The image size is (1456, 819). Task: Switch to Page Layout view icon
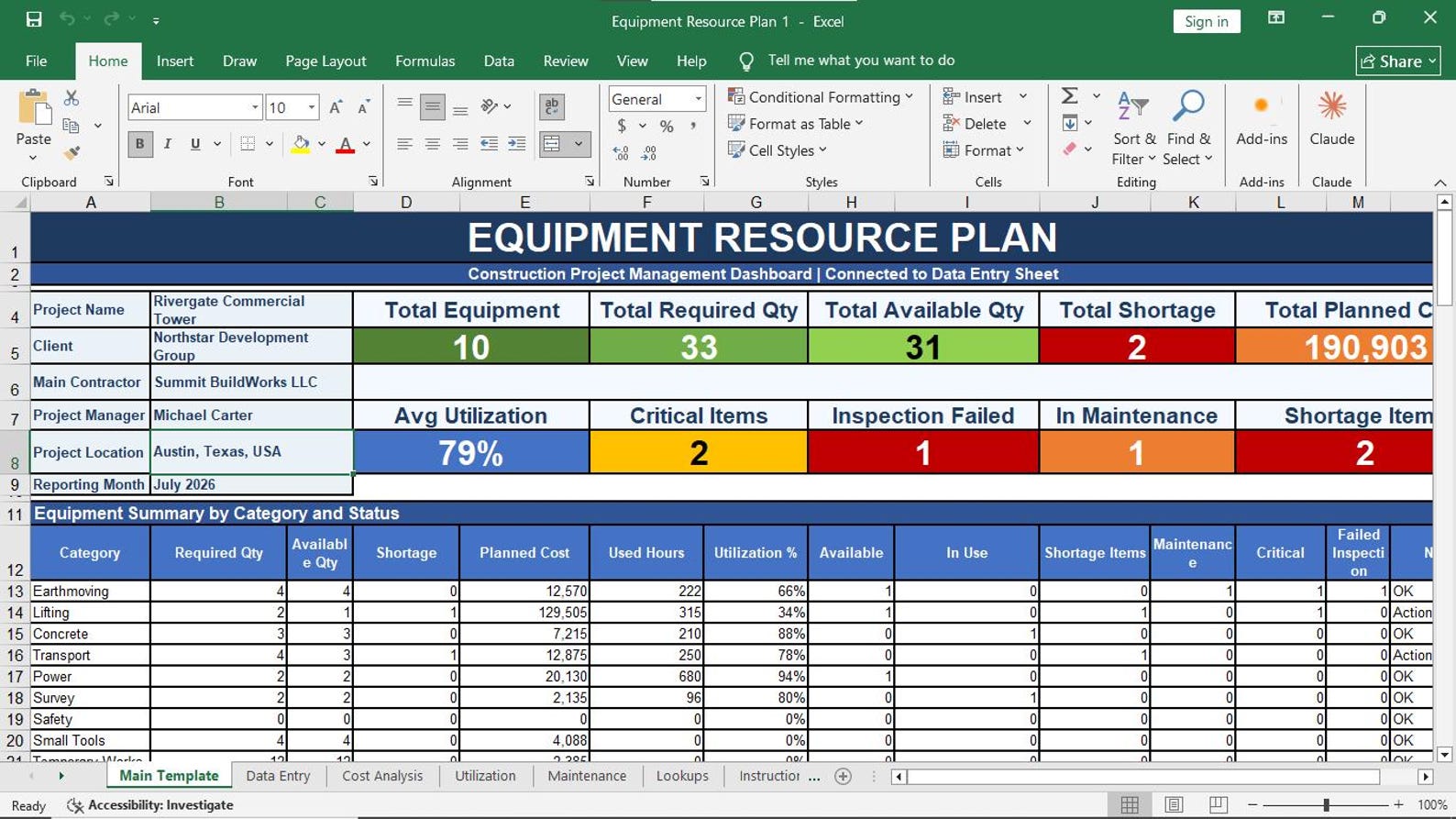click(x=1174, y=805)
